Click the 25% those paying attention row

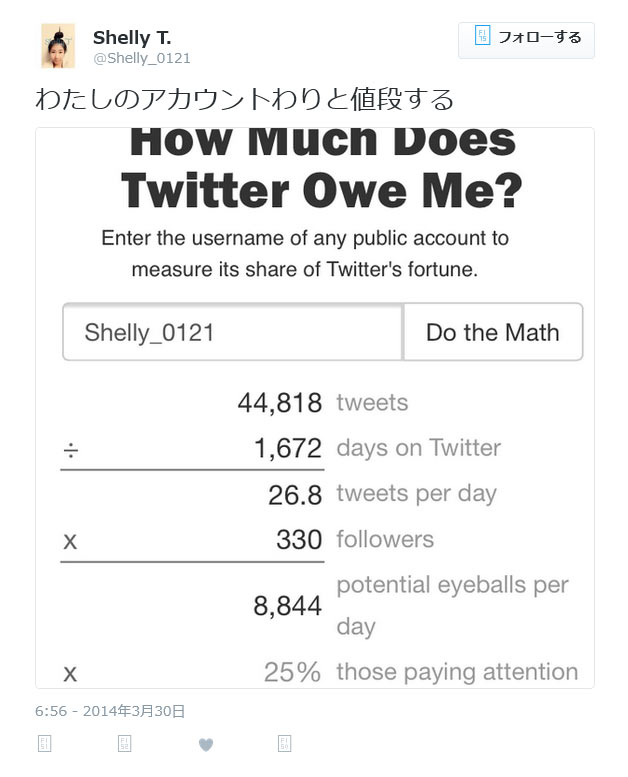point(321,672)
